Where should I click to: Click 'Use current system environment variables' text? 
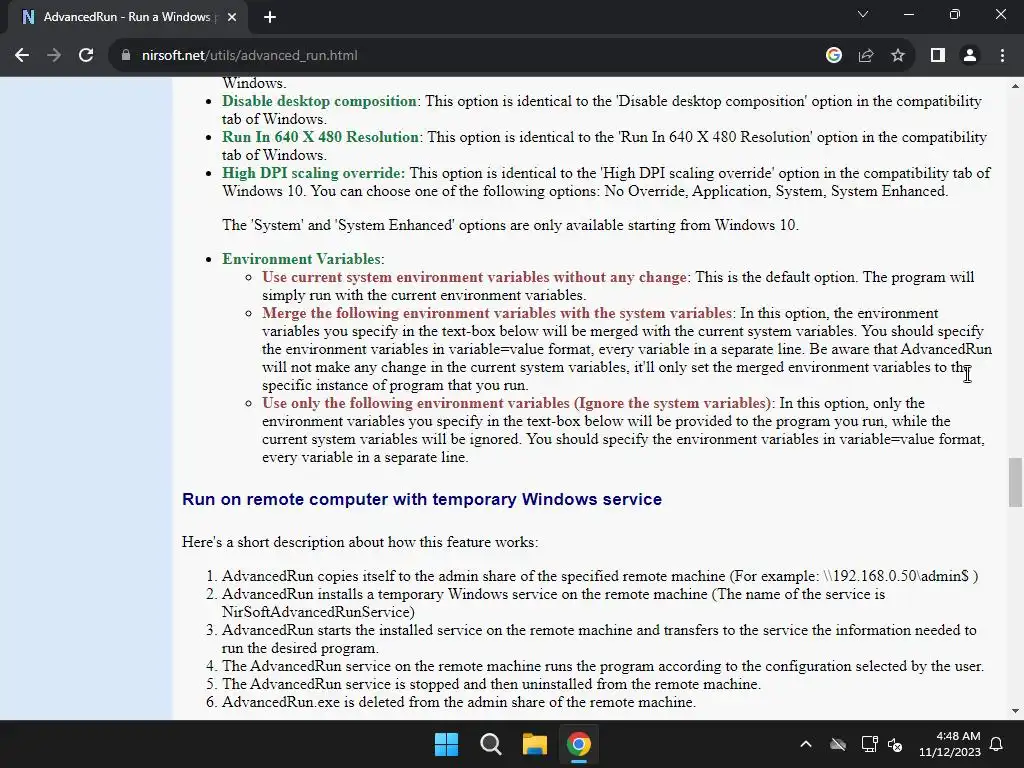point(473,277)
